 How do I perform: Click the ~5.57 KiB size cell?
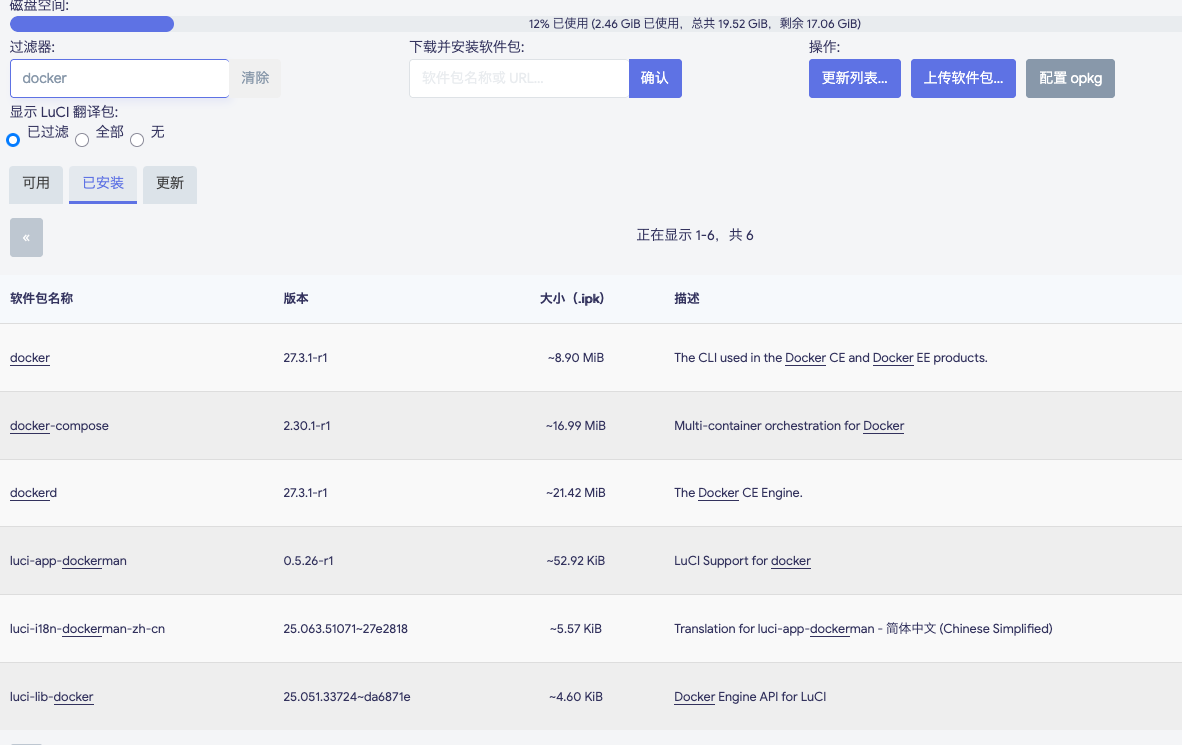(x=576, y=629)
